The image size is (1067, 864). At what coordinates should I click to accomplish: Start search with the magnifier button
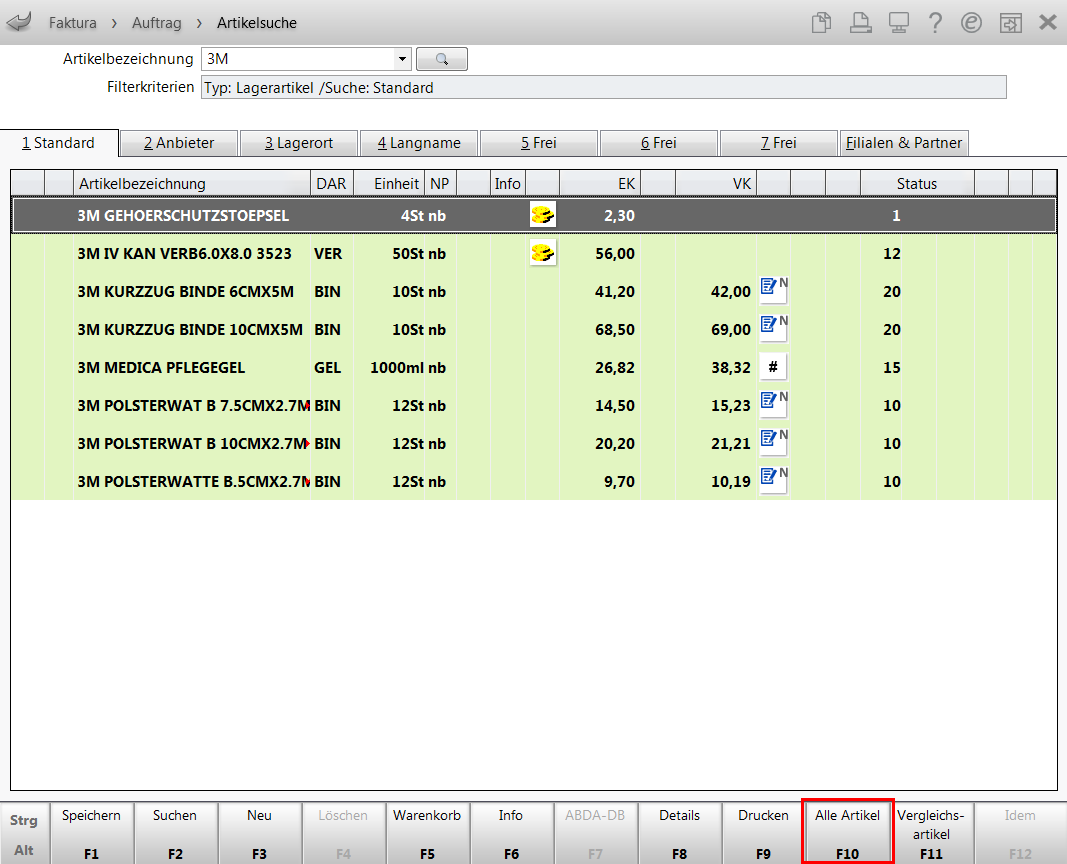(x=442, y=59)
